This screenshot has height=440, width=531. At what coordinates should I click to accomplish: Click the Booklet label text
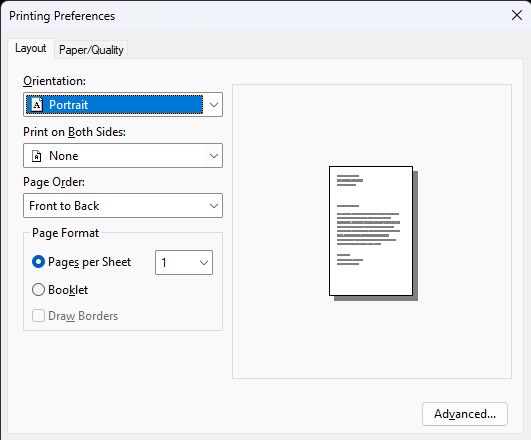tap(68, 290)
